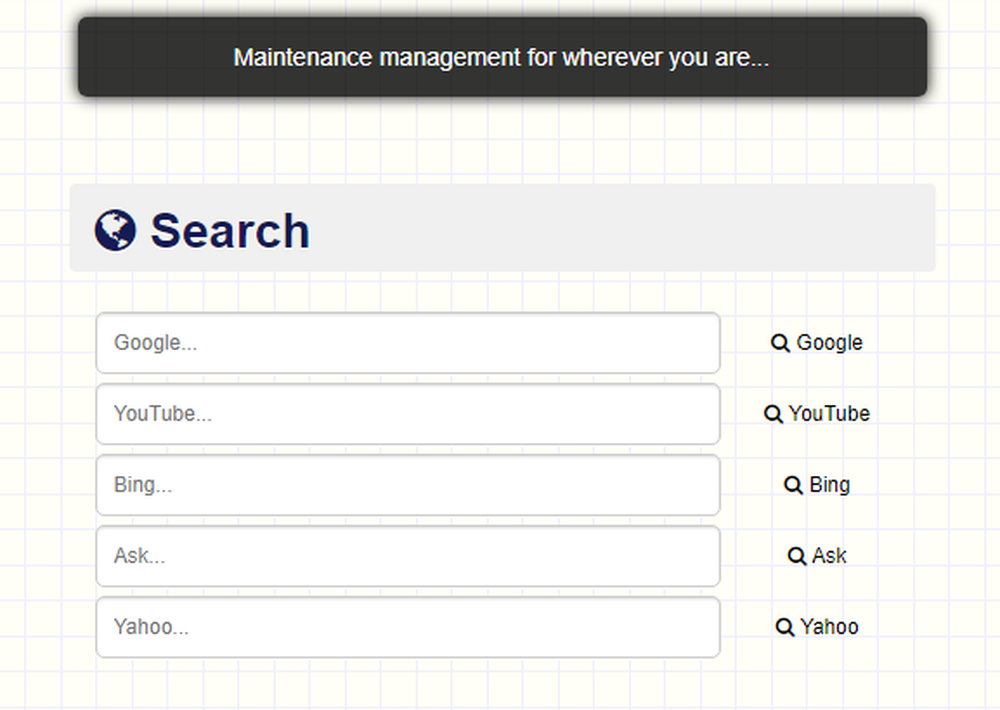1000x710 pixels.
Task: Focus the Bing search input field
Action: [x=408, y=485]
